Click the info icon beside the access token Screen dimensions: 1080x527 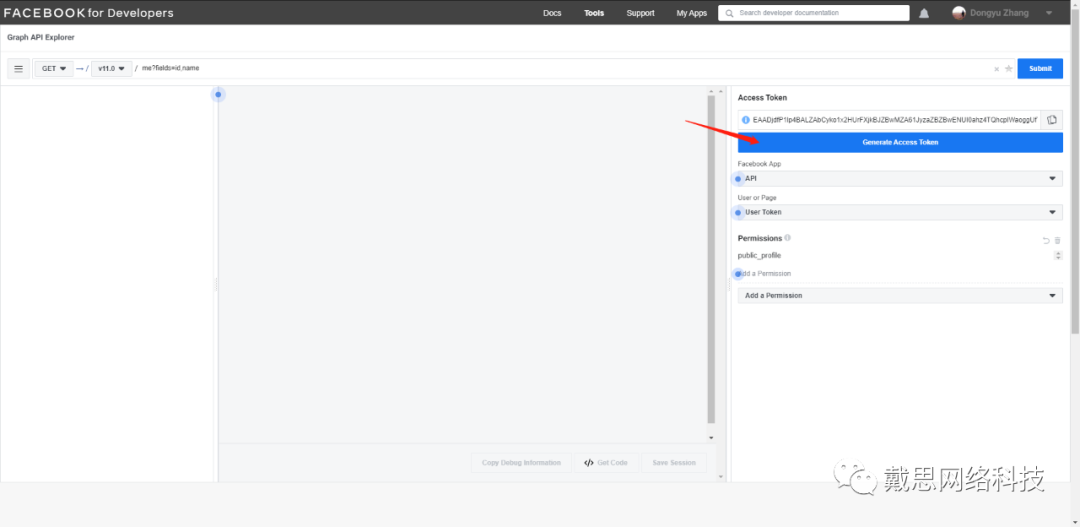(745, 120)
